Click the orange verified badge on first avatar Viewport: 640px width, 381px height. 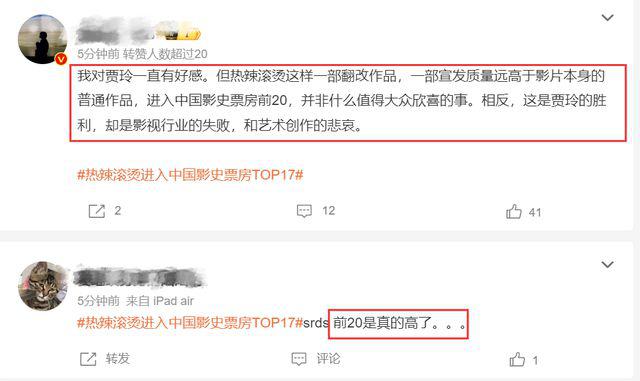61,59
